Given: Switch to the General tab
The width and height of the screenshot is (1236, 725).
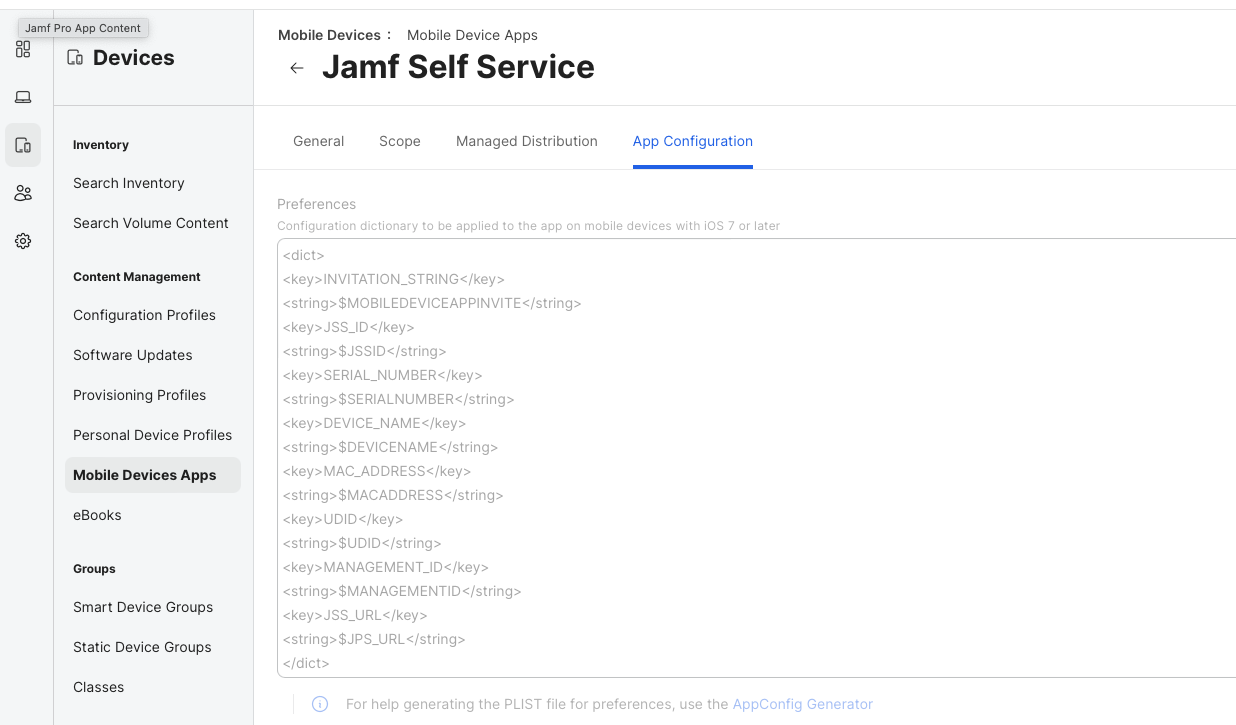Looking at the screenshot, I should (319, 141).
